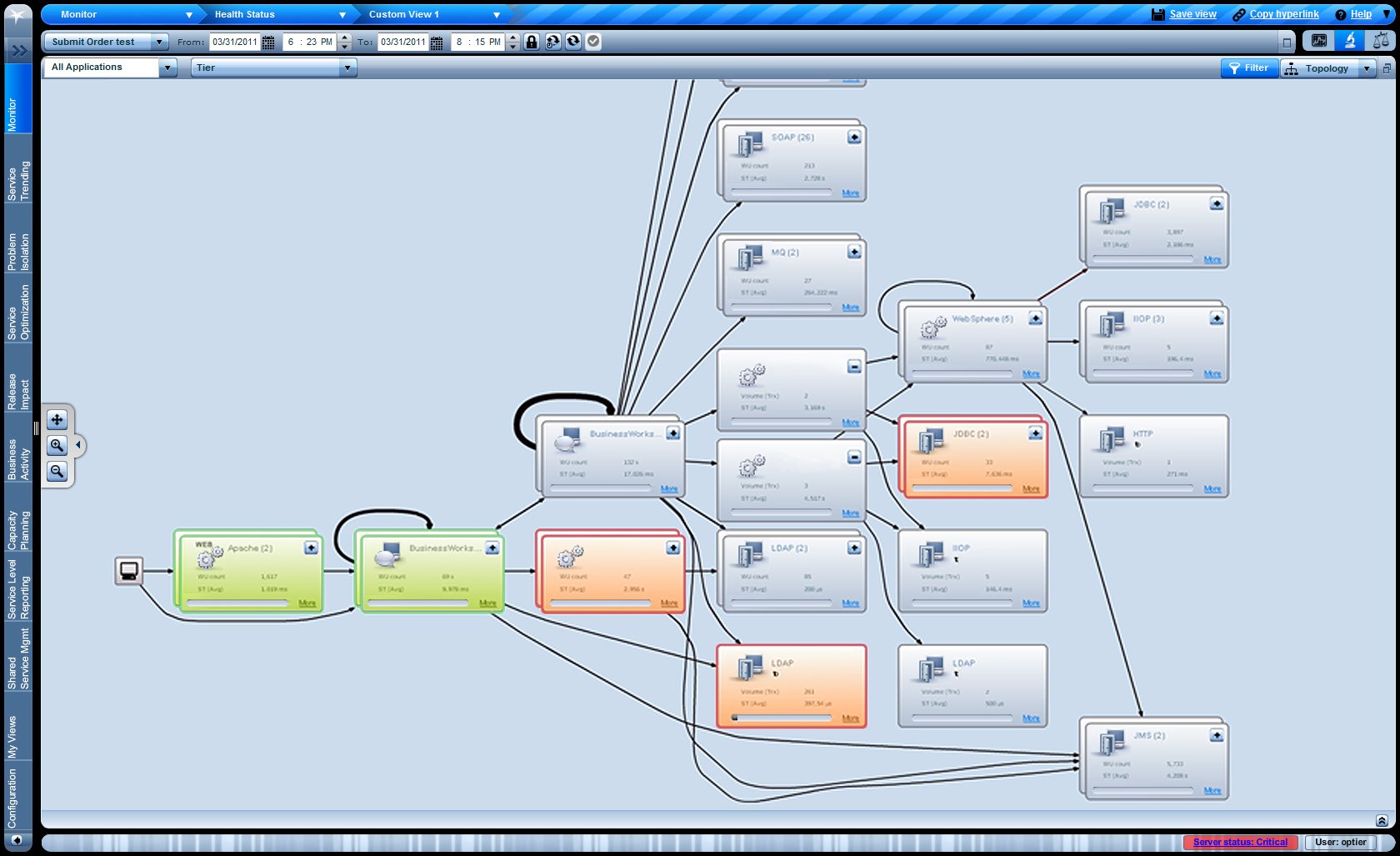Open the Health Status breadcrumb menu
Viewport: 1400px width, 856px height.
click(x=342, y=15)
